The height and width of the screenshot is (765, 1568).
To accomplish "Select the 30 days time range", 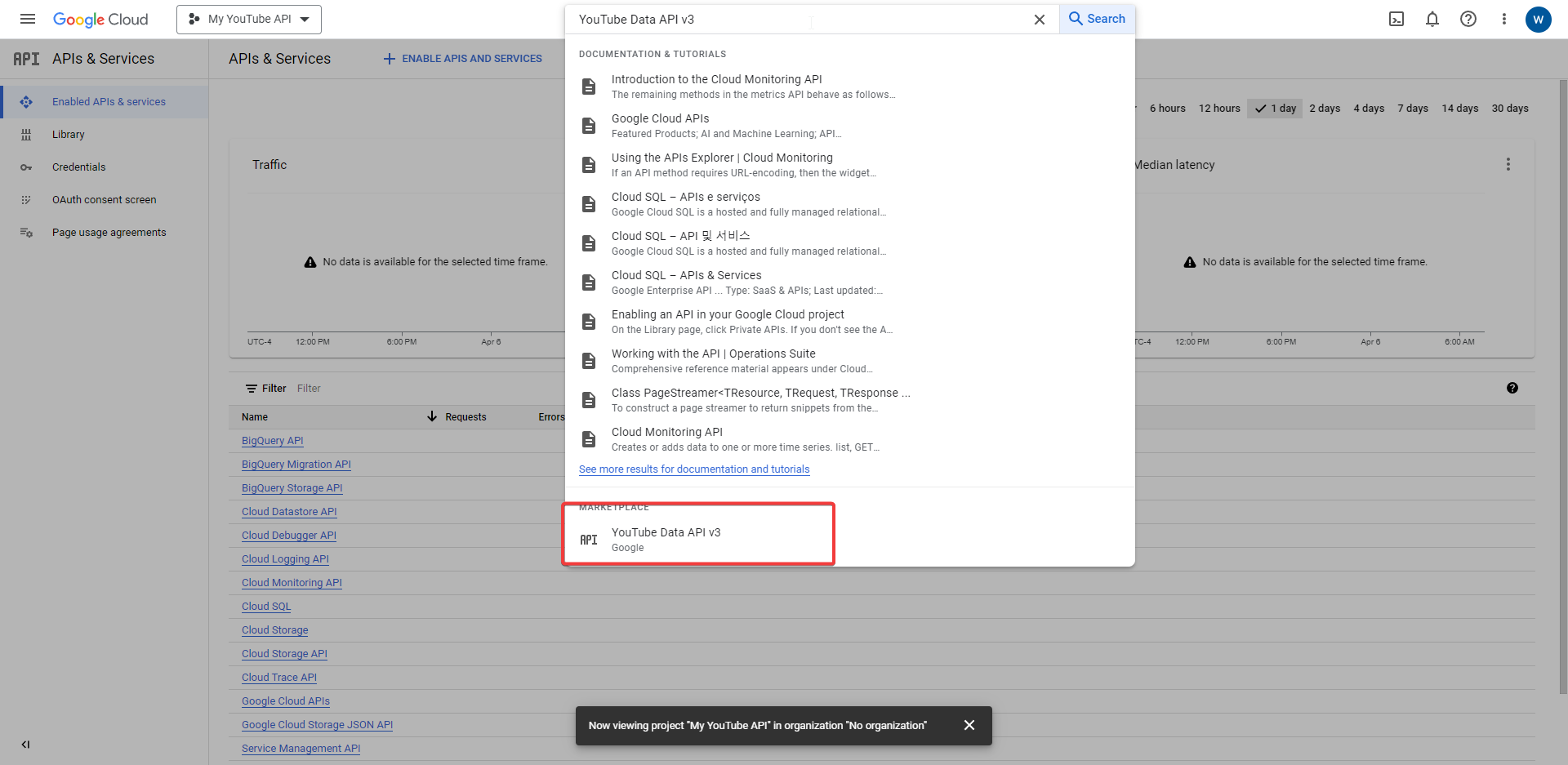I will point(1511,108).
